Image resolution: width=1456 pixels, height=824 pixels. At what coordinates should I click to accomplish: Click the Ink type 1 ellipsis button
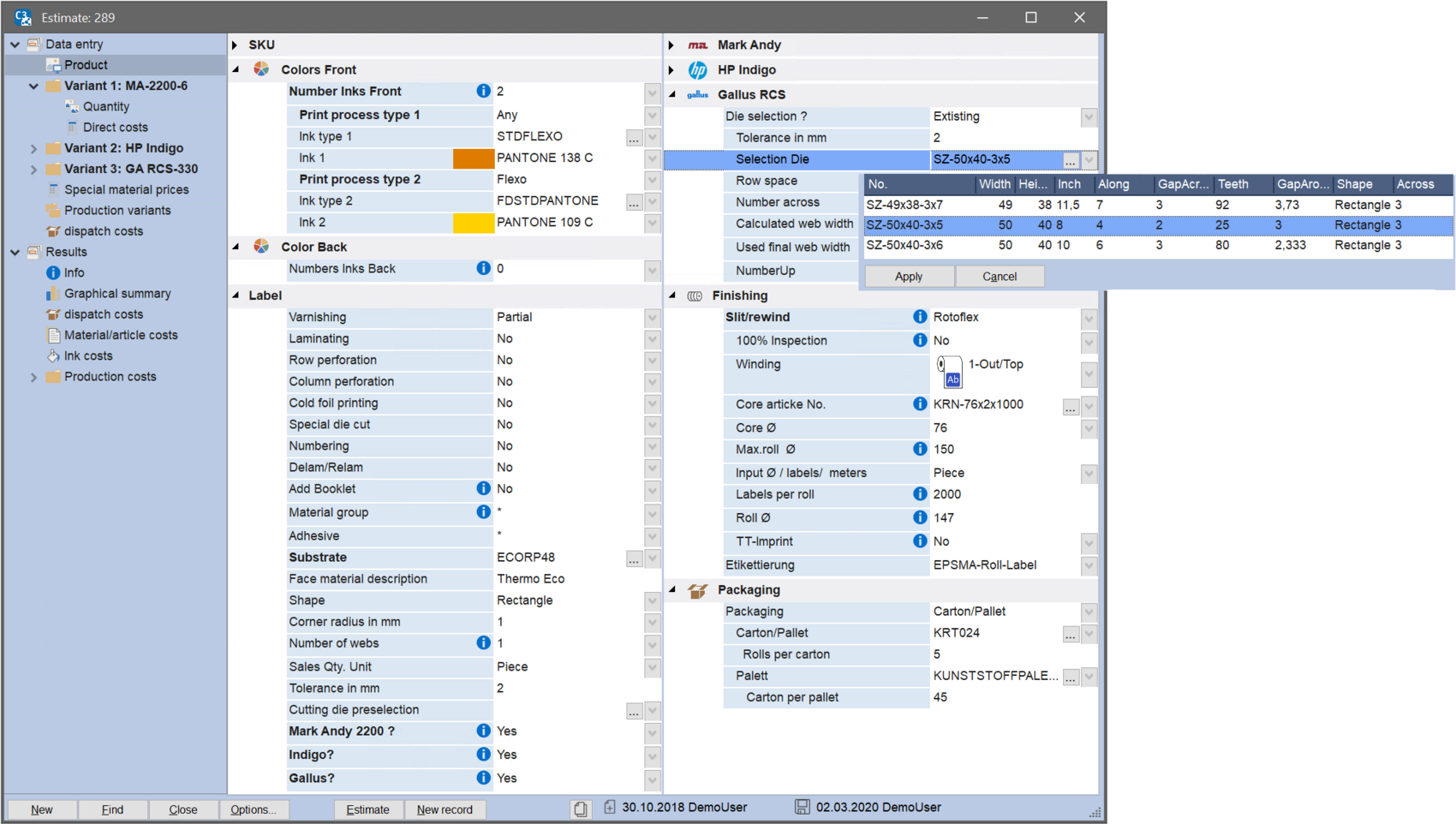click(634, 137)
